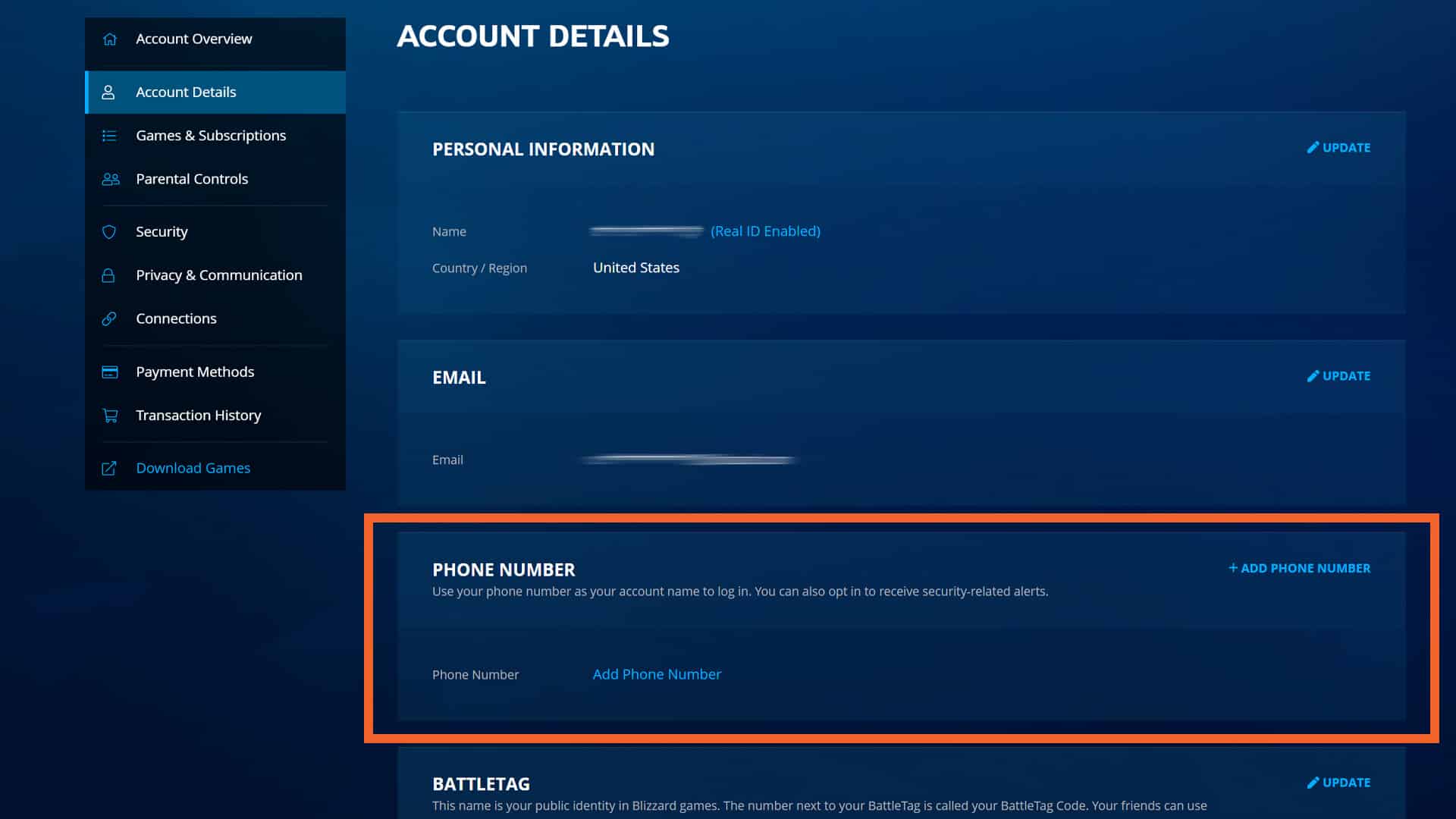Click the Transaction History sidebar icon
The image size is (1456, 819).
pos(110,415)
